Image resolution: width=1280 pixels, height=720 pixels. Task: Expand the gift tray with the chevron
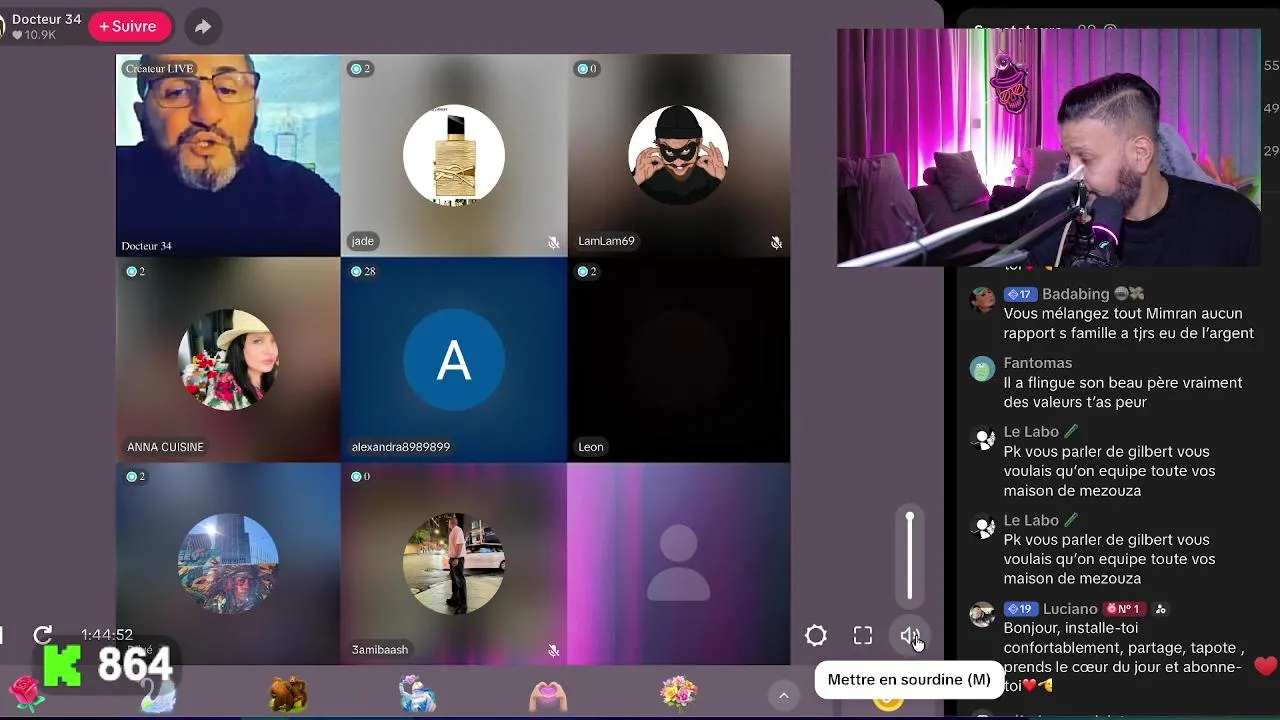coord(784,695)
